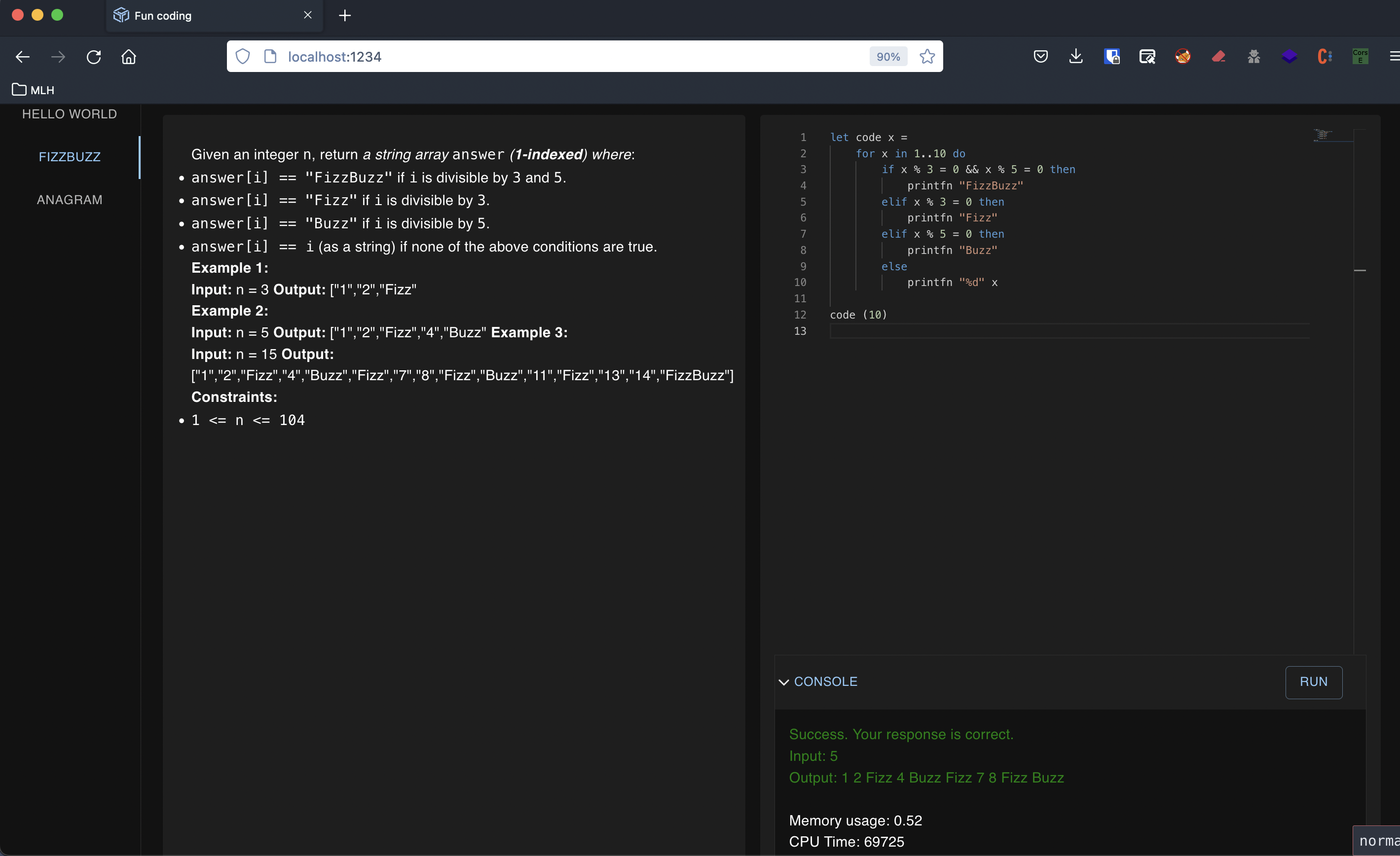Screen dimensions: 1400x856
Task: Go back with the left arrow
Action: (x=23, y=57)
